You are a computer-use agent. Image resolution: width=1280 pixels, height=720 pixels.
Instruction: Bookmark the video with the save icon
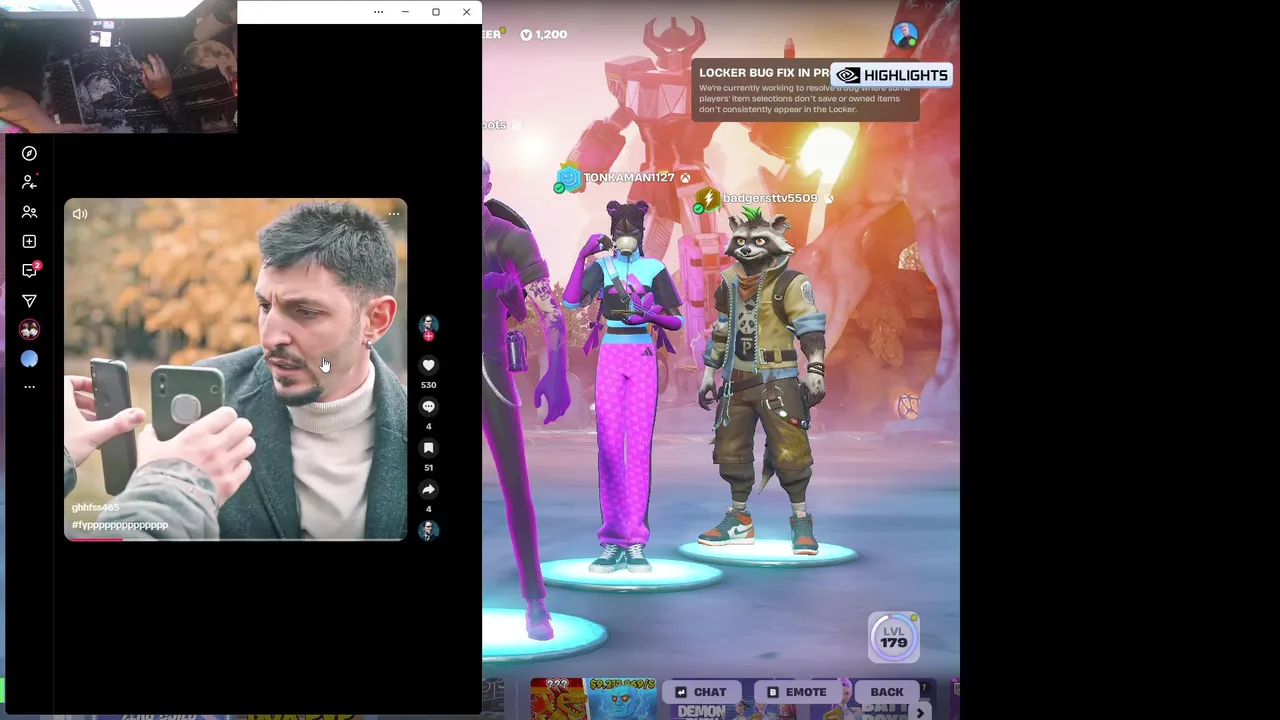point(428,448)
